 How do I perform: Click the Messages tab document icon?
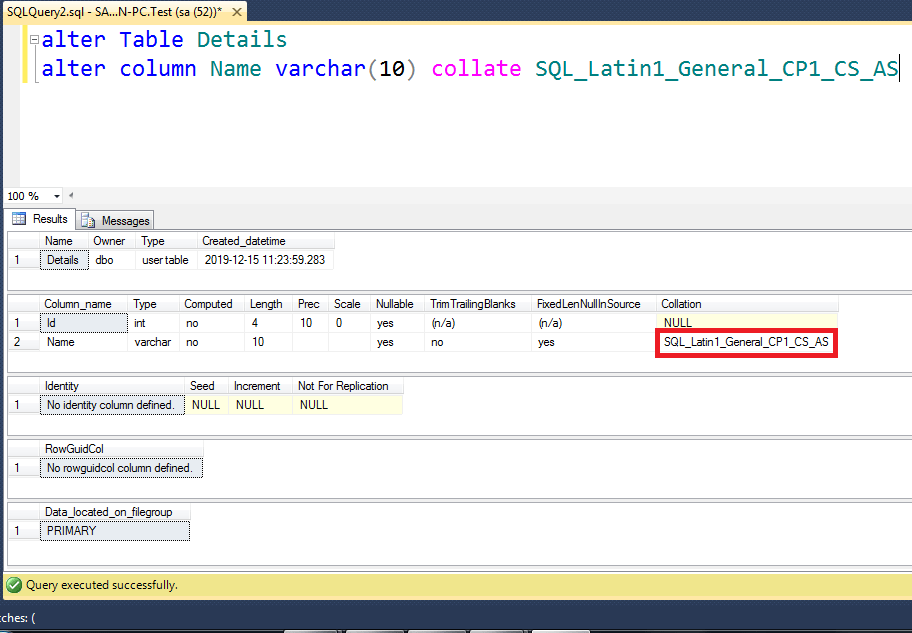88,220
